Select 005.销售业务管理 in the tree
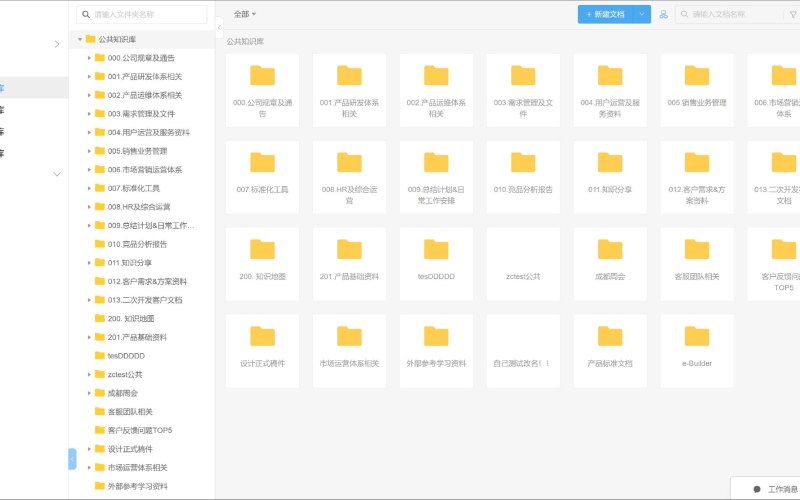Viewport: 800px width, 500px height. coord(137,151)
